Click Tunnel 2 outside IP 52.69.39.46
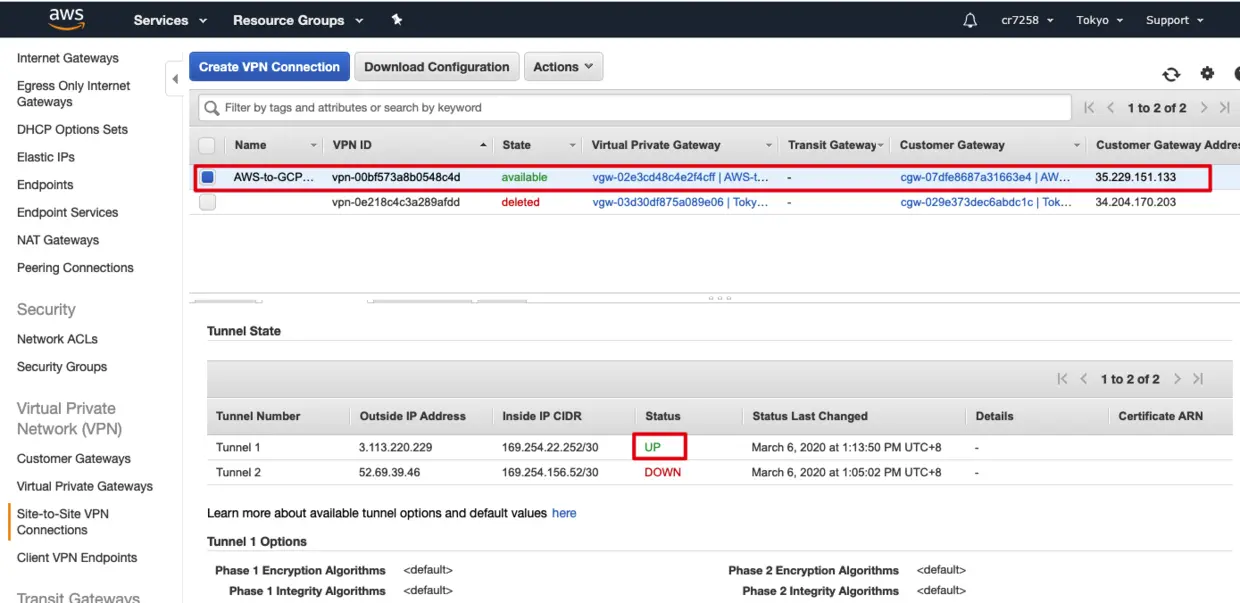The height and width of the screenshot is (603, 1240). click(390, 472)
